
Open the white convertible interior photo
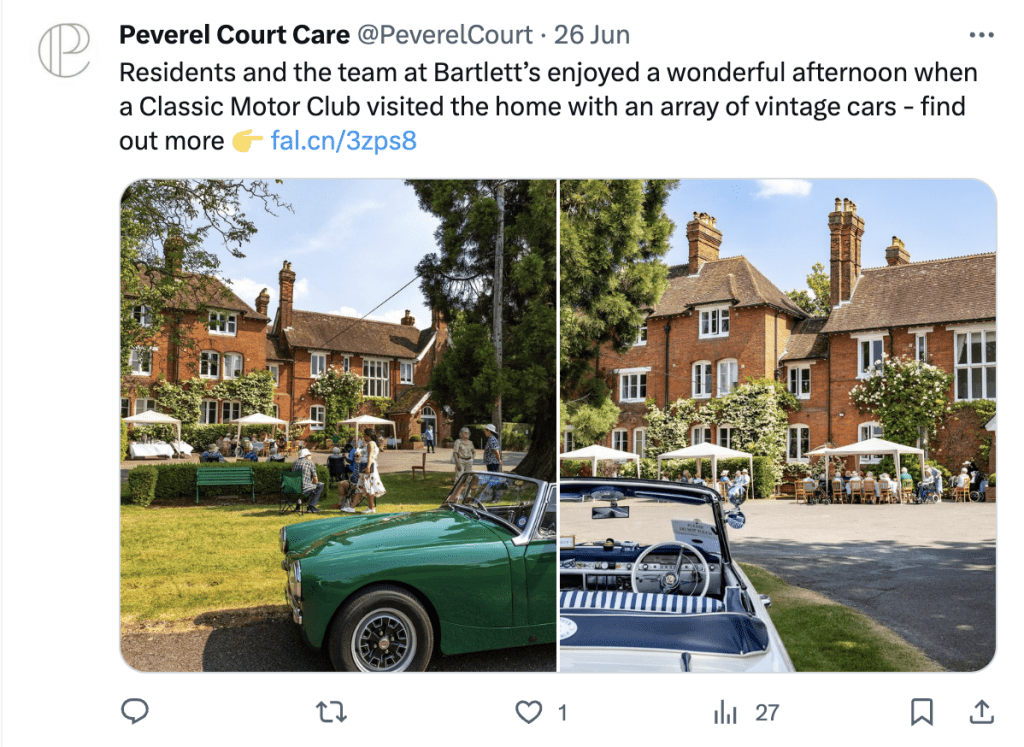click(x=778, y=425)
